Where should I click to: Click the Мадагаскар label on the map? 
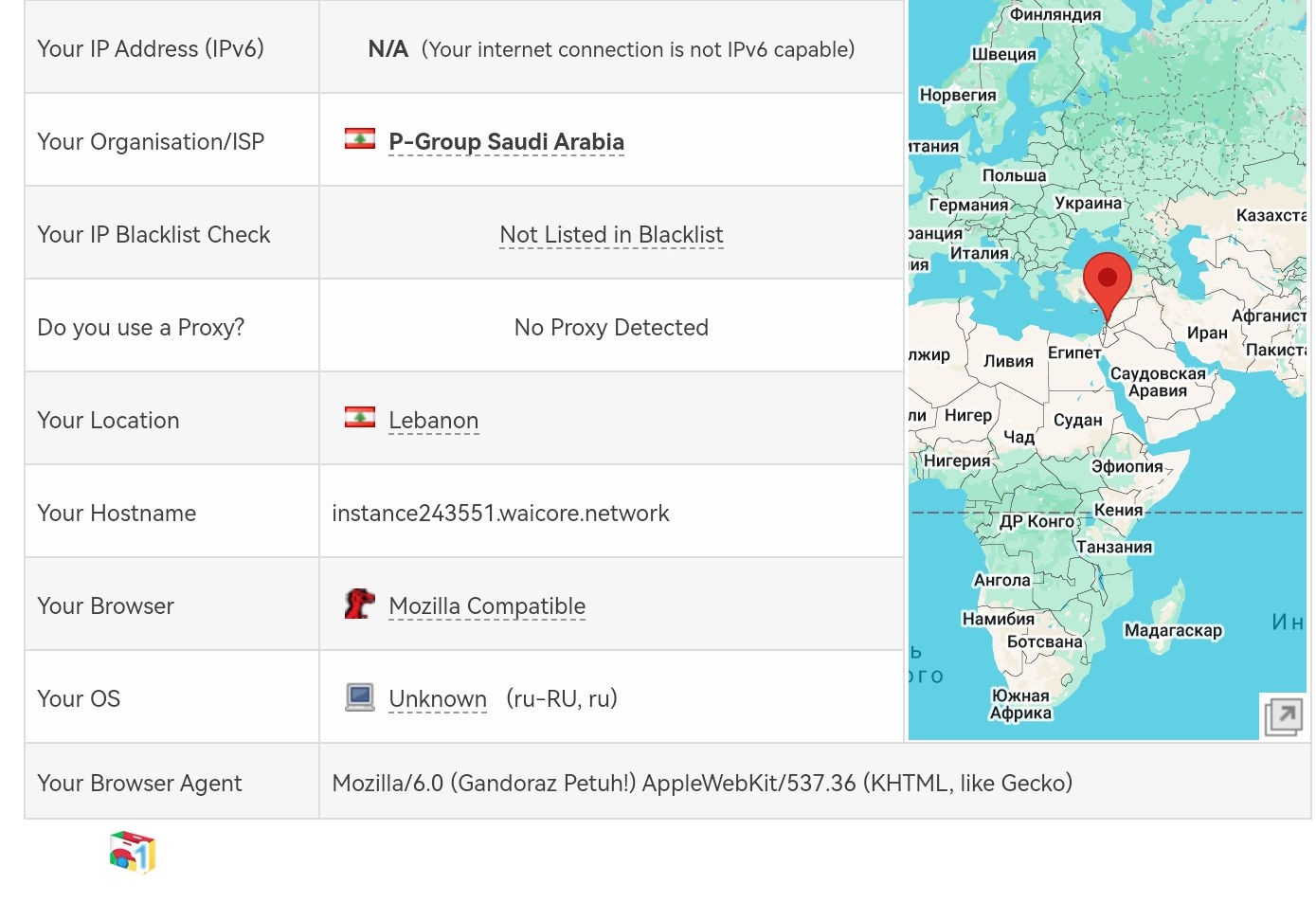pos(1173,630)
